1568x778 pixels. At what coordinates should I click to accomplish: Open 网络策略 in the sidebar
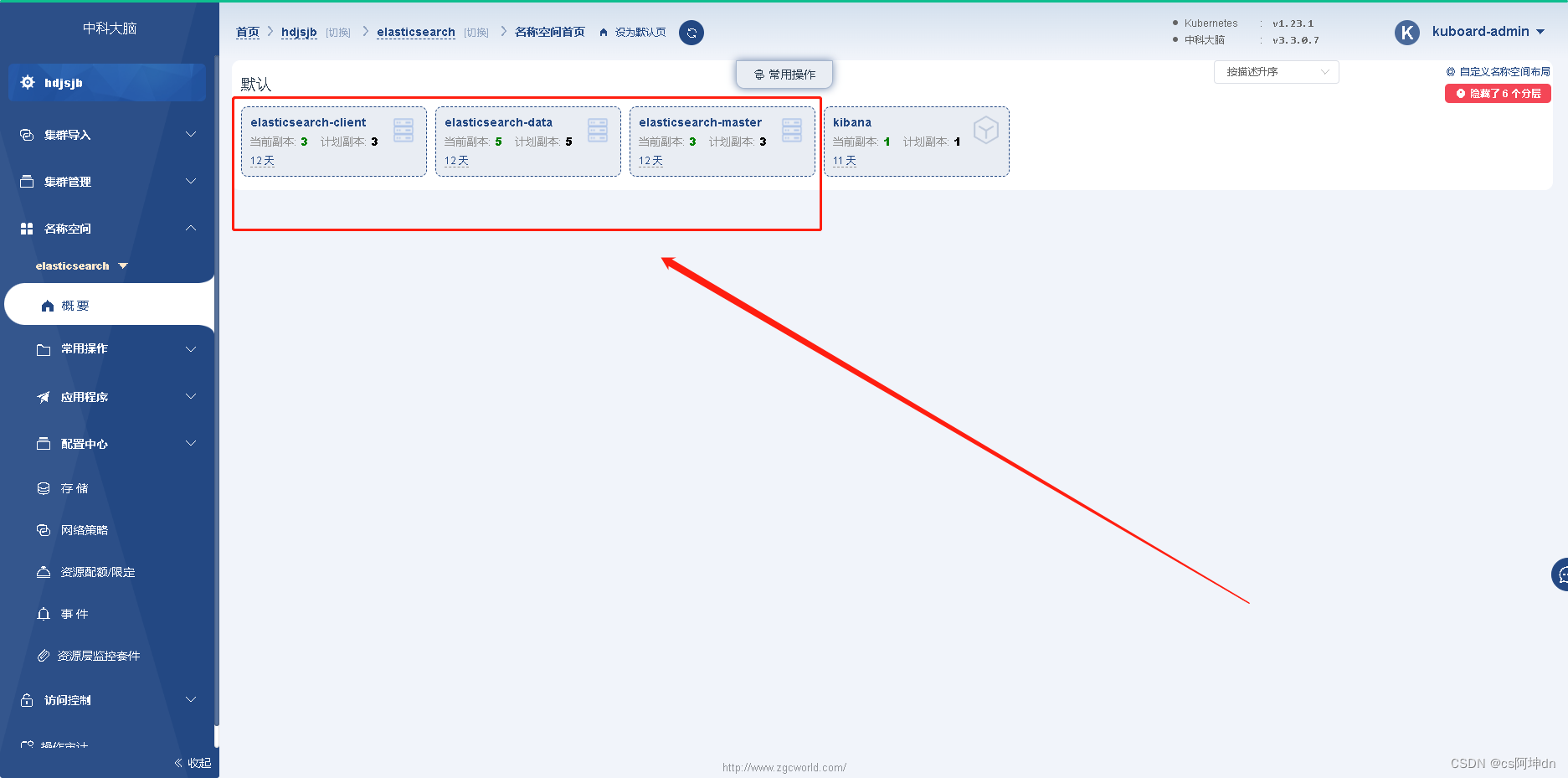(85, 530)
